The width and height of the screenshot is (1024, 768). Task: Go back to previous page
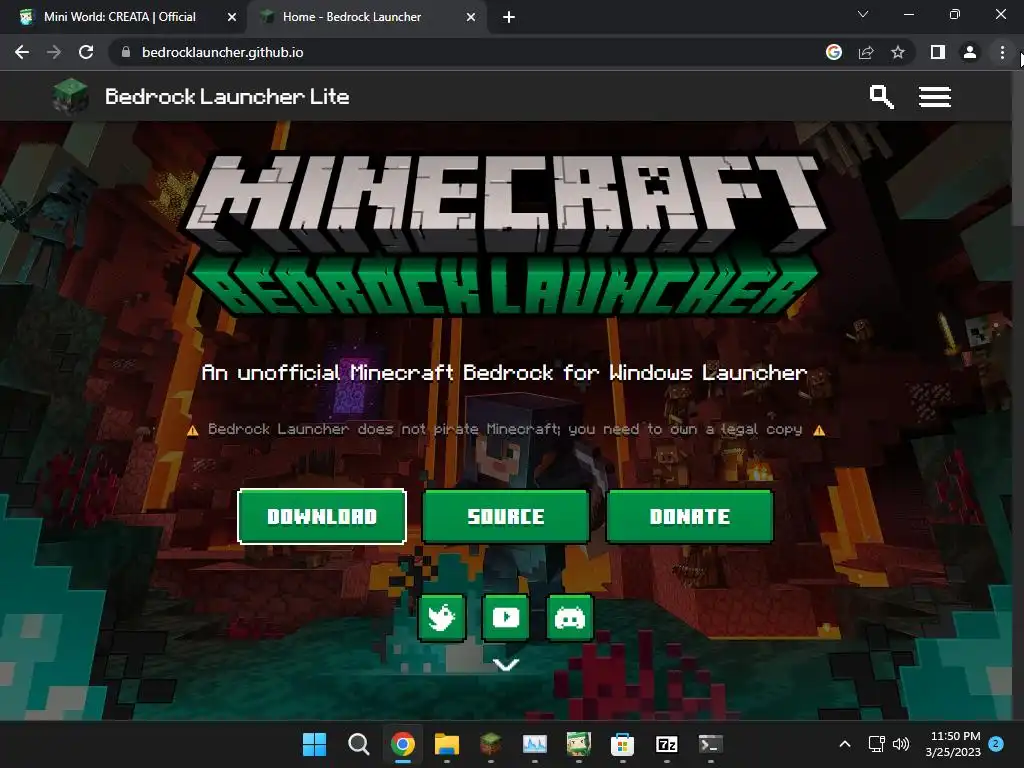22,52
